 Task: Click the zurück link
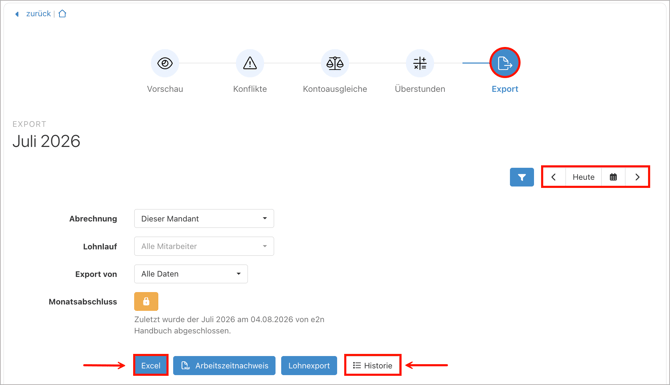38,14
